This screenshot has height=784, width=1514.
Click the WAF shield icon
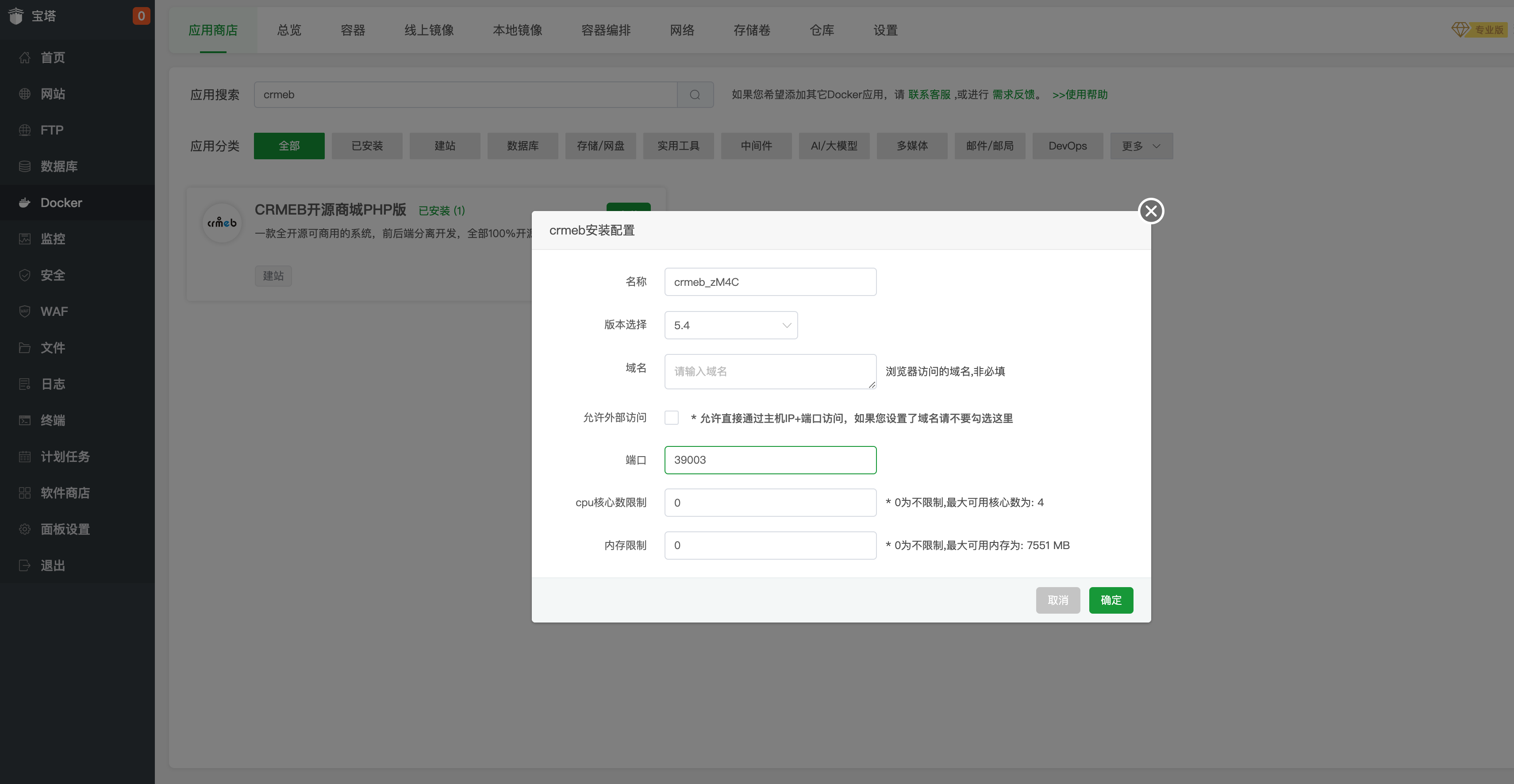tap(25, 311)
